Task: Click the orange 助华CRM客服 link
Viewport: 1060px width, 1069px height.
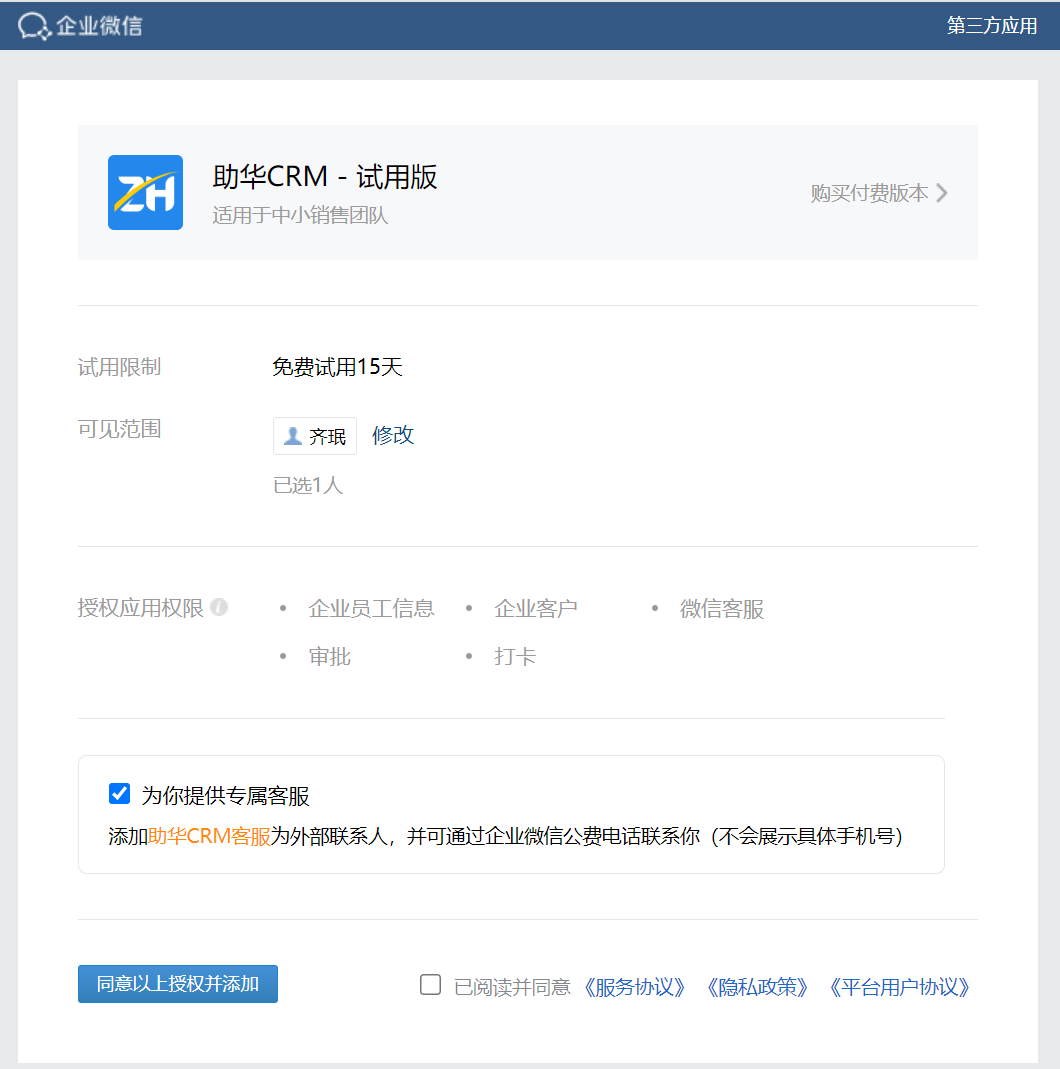Action: 209,836
